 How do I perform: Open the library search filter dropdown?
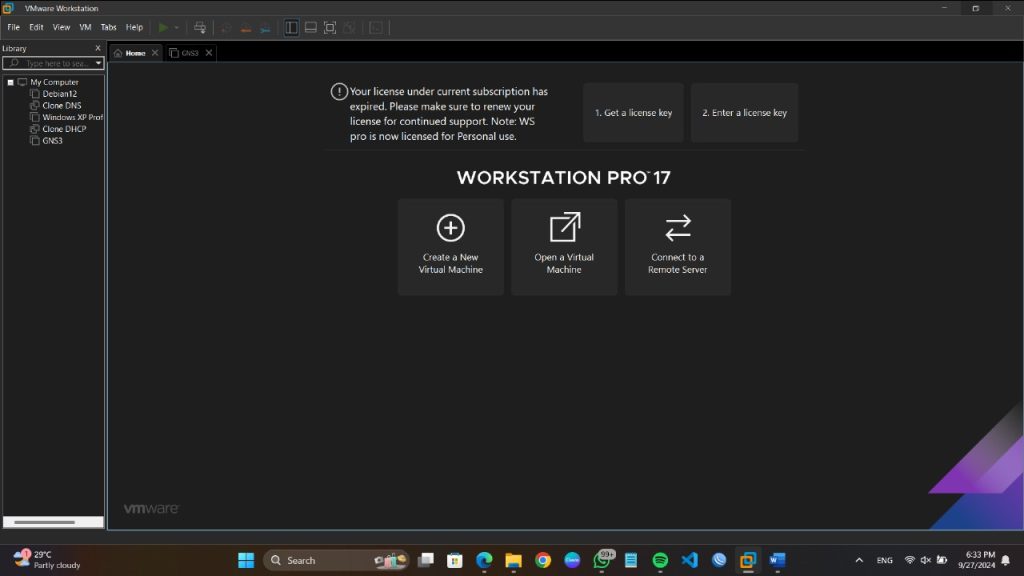(98, 63)
